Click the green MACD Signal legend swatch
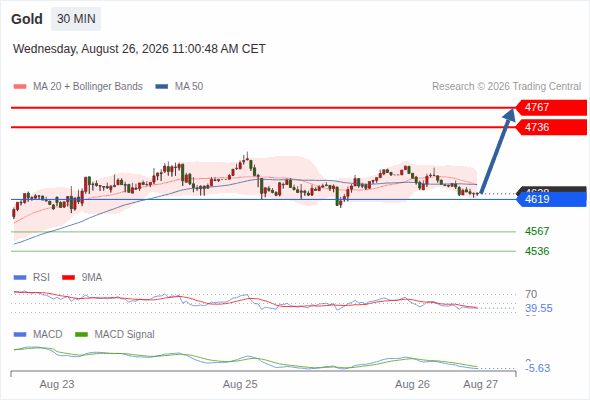 (x=81, y=335)
